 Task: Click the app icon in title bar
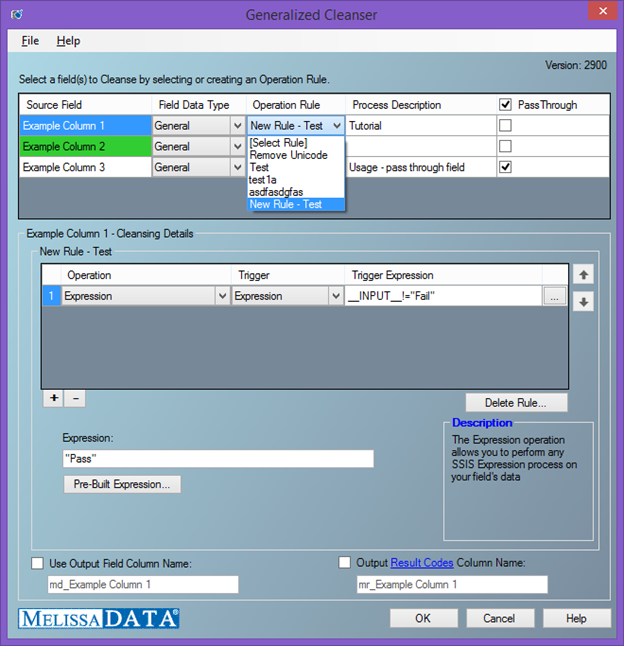15,15
